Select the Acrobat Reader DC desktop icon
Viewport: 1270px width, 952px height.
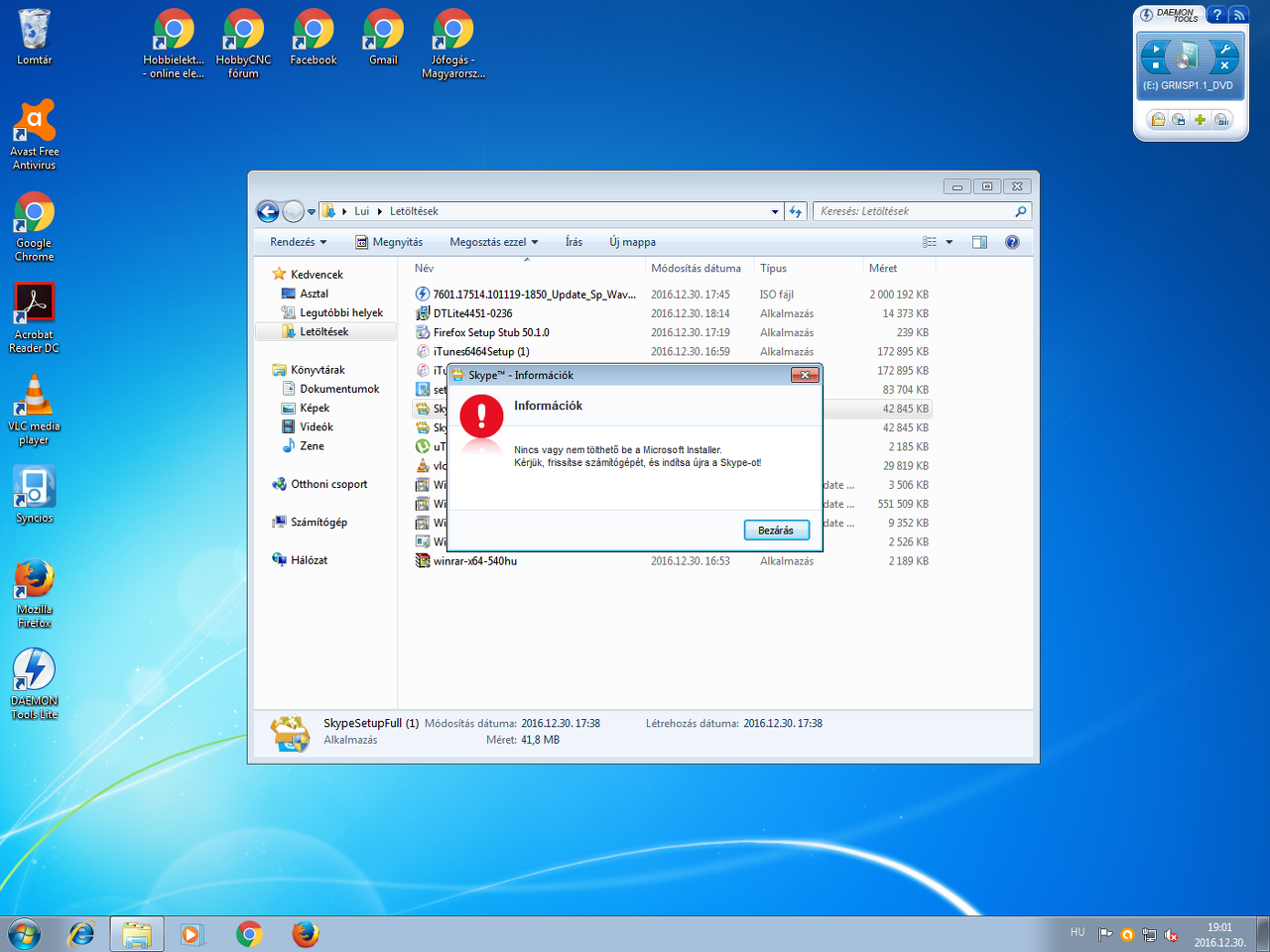(x=34, y=318)
